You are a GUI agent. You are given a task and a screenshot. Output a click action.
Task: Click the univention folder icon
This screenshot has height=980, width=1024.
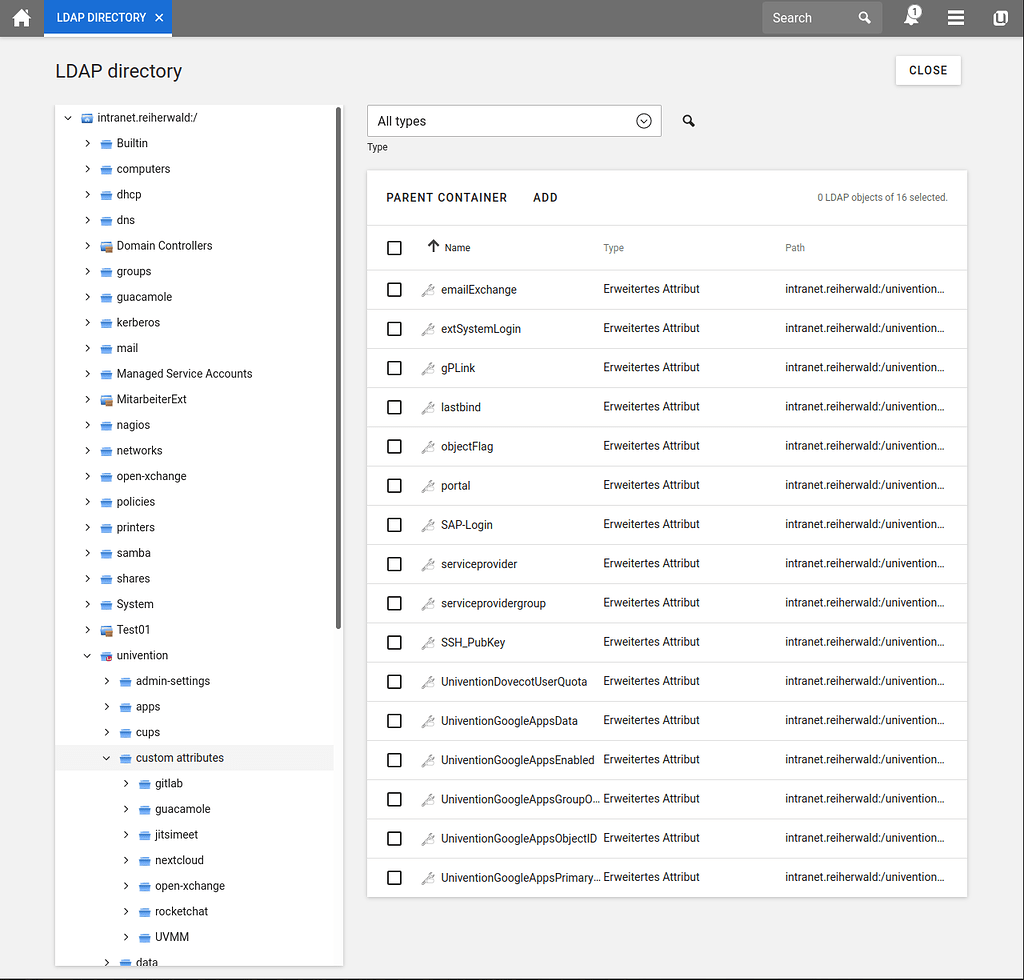[106, 656]
